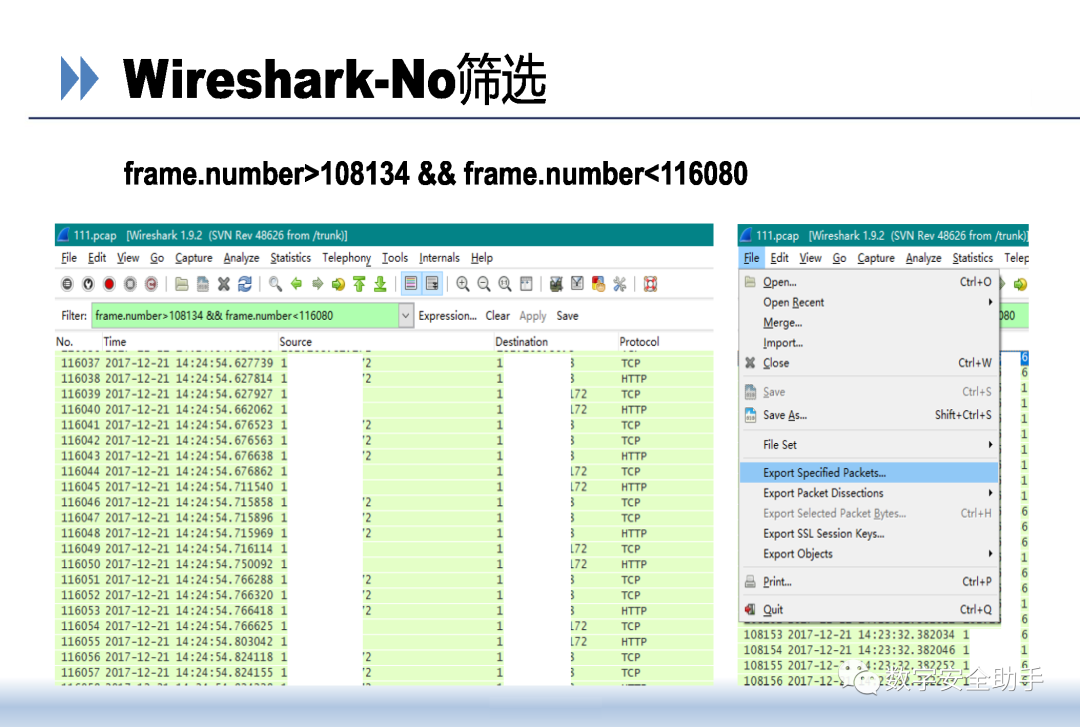Open the Help menu
Screen dimensions: 1080x727
click(x=482, y=258)
